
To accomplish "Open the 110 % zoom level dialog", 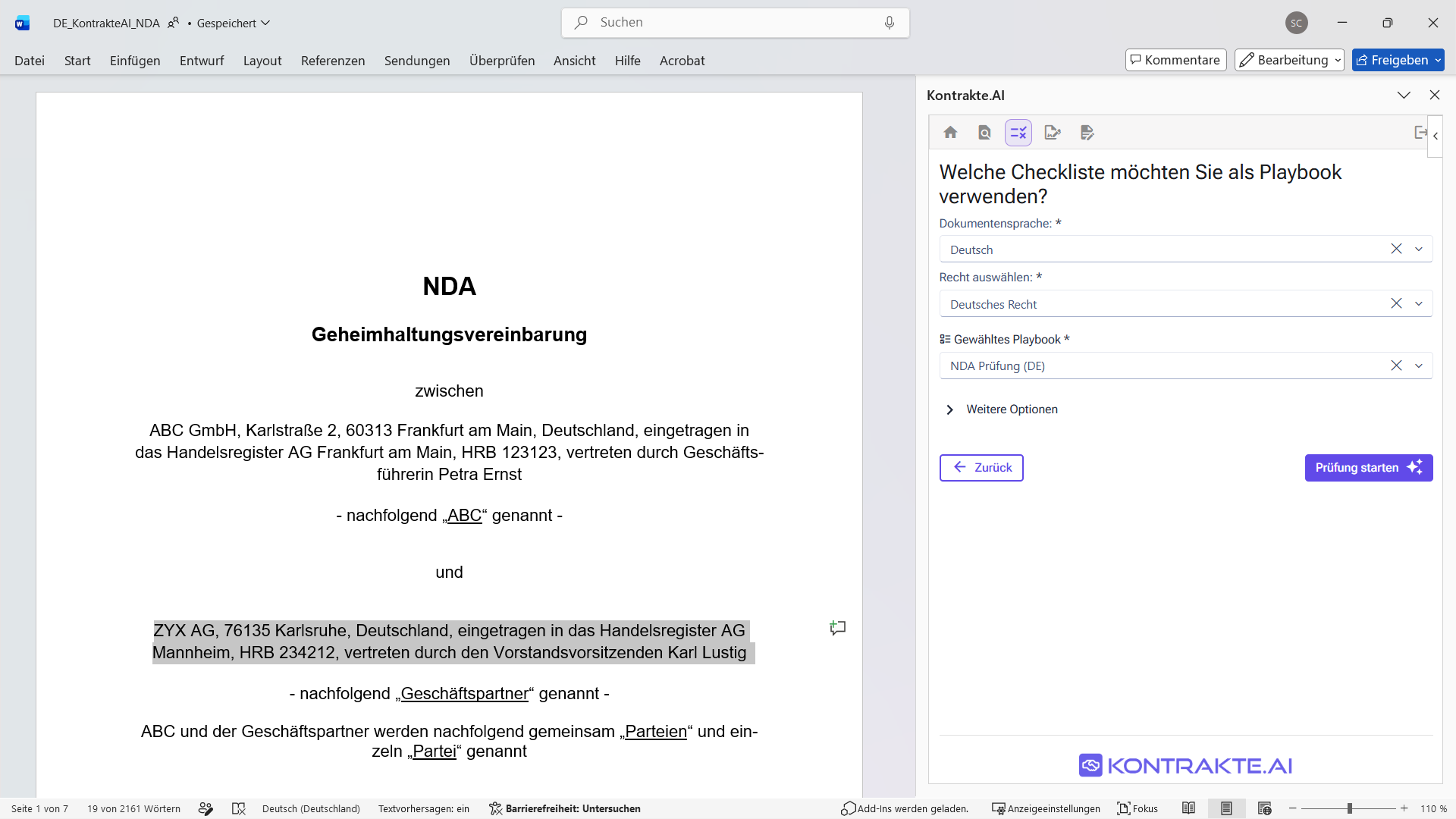I will [x=1434, y=808].
